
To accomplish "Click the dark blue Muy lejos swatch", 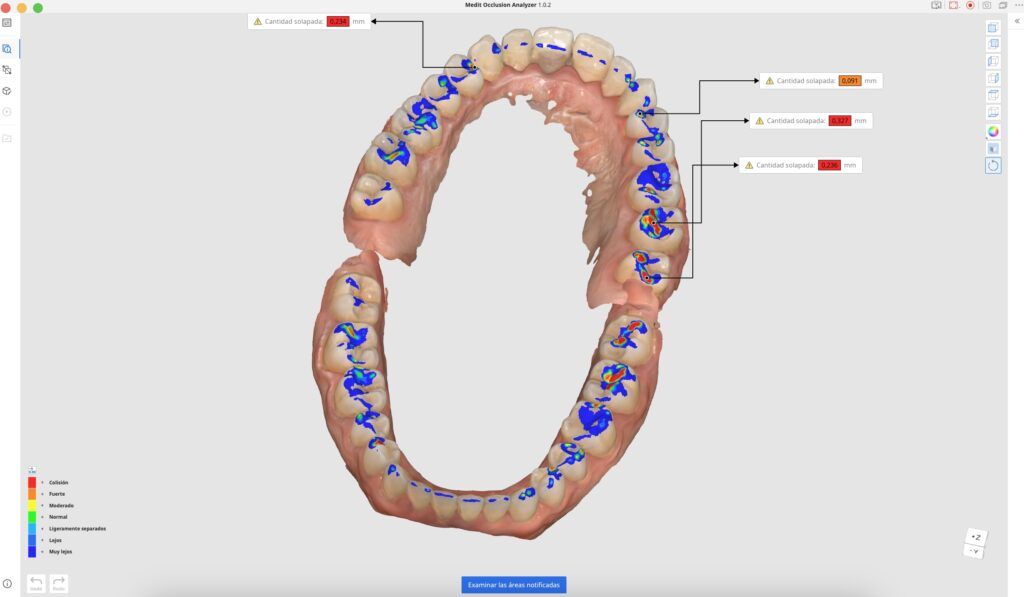I will 32,552.
